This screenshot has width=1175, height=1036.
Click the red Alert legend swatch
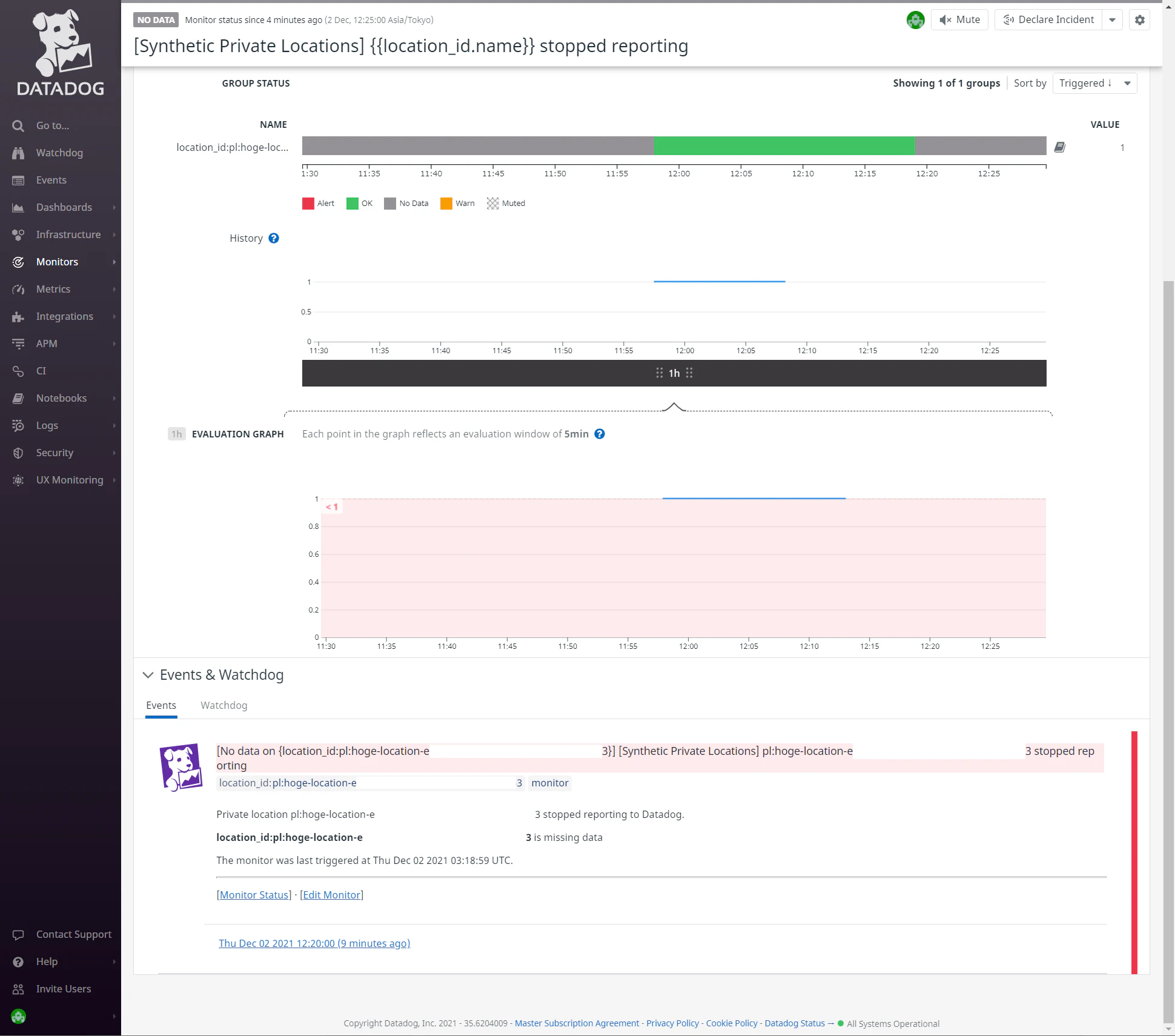click(x=308, y=204)
